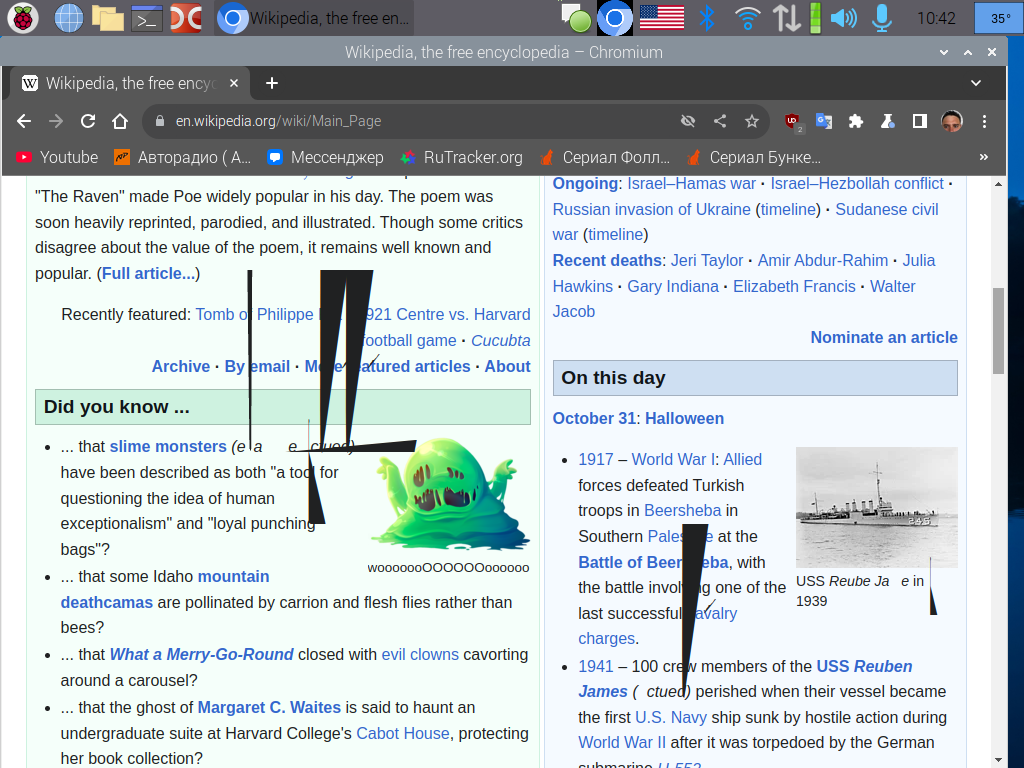Image resolution: width=1024 pixels, height=768 pixels.
Task: Open the volume speaker control
Action: [x=843, y=18]
